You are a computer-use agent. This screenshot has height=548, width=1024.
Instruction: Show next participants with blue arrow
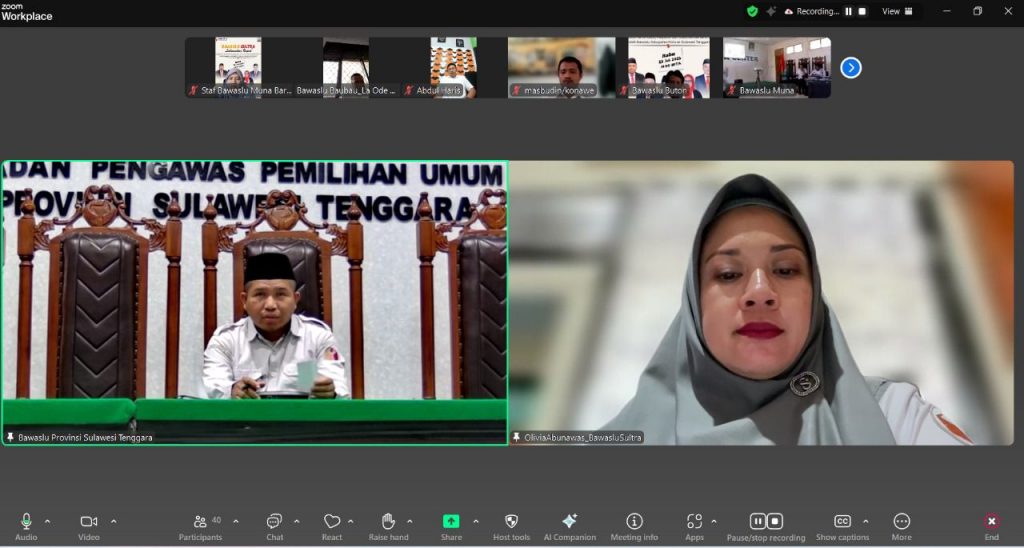pyautogui.click(x=851, y=68)
